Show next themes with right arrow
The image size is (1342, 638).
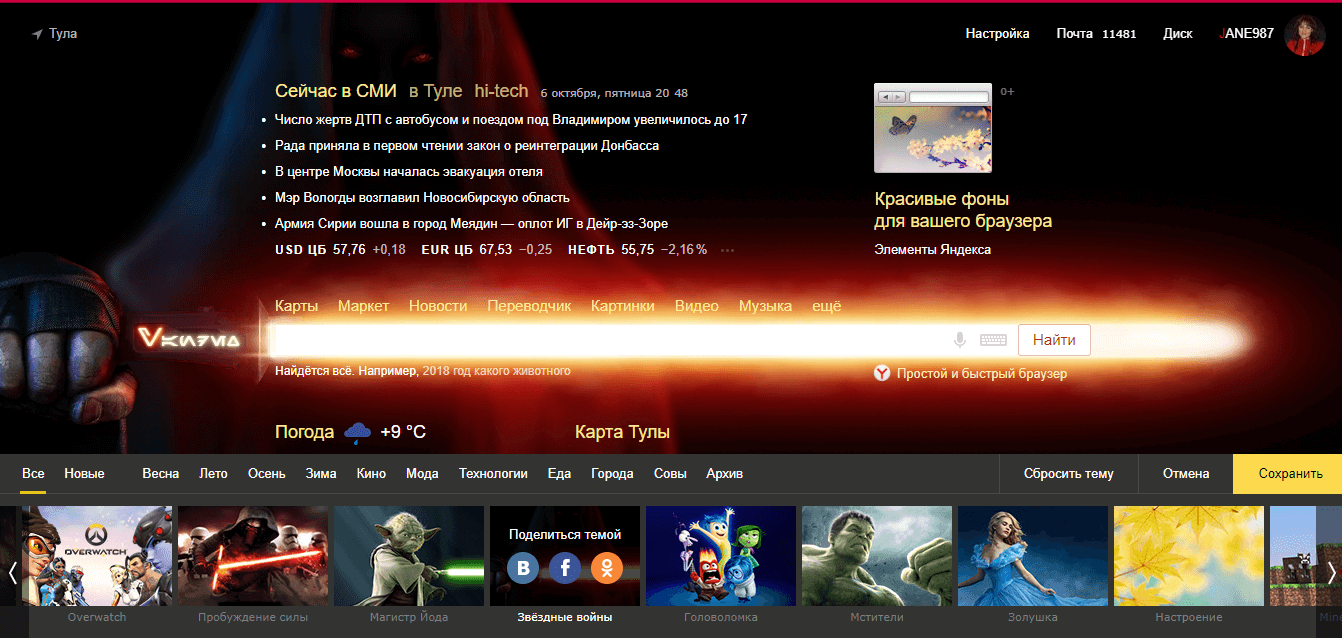point(1332,573)
